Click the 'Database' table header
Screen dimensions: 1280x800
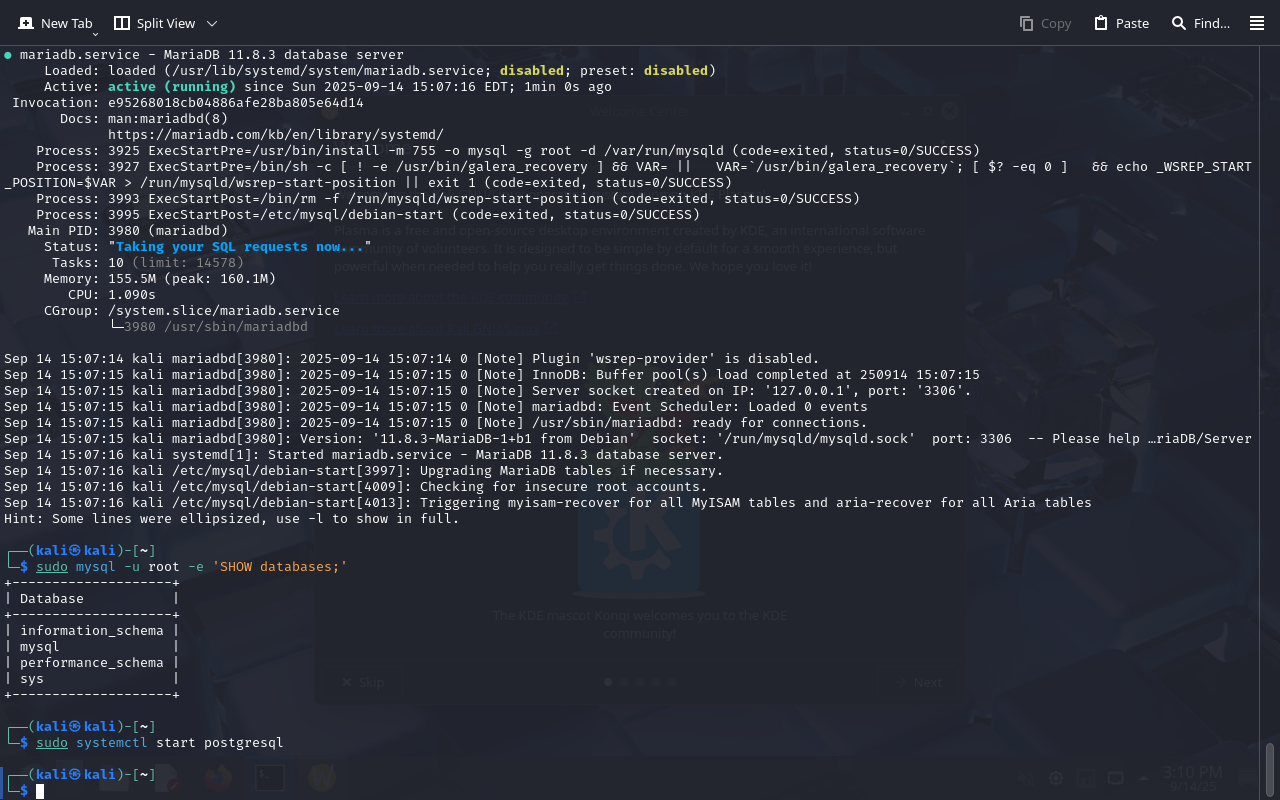click(52, 598)
